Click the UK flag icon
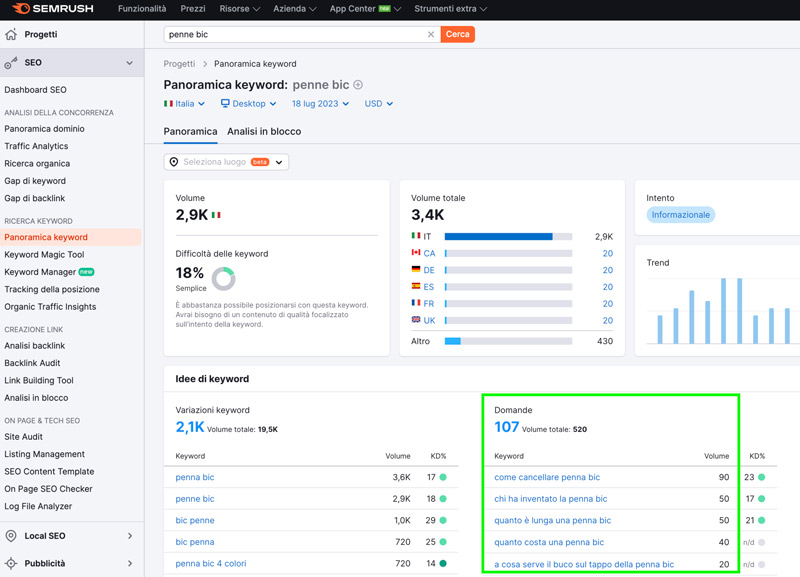 (416, 320)
